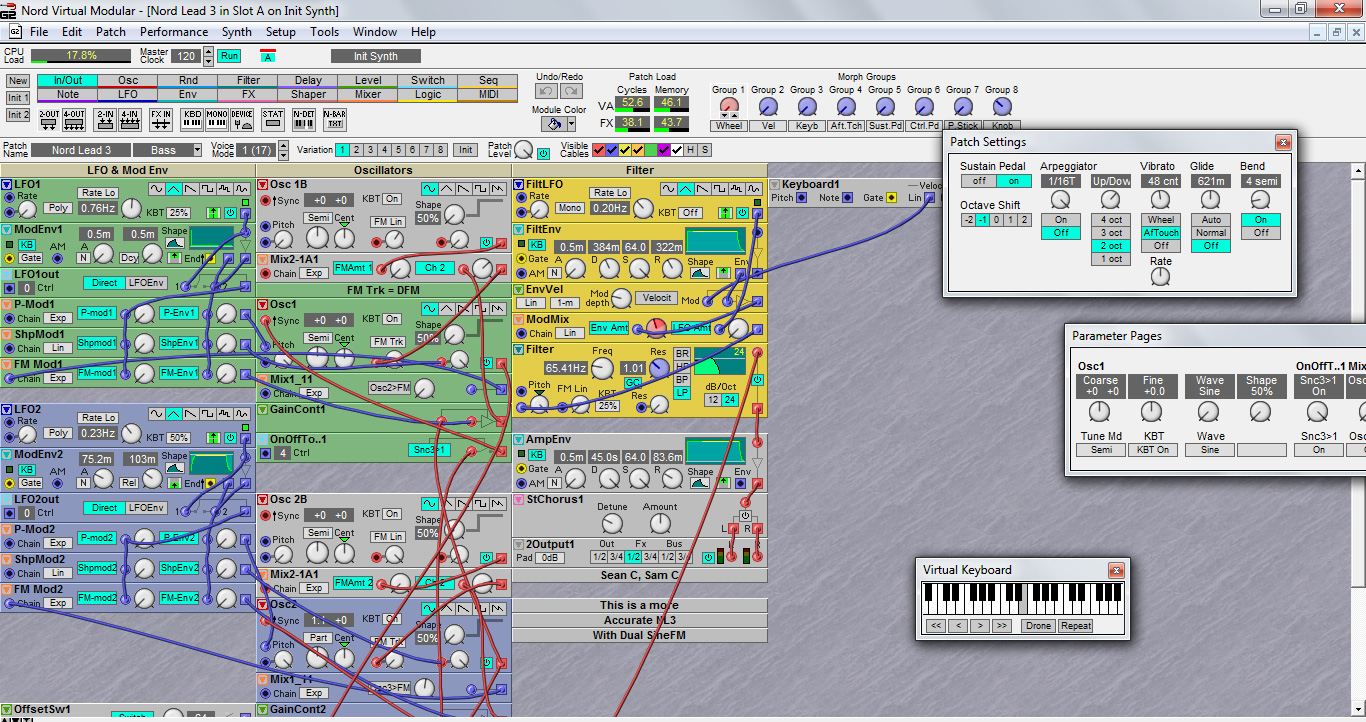Open the Module Color dropdown arrow
The width and height of the screenshot is (1366, 722).
click(571, 124)
